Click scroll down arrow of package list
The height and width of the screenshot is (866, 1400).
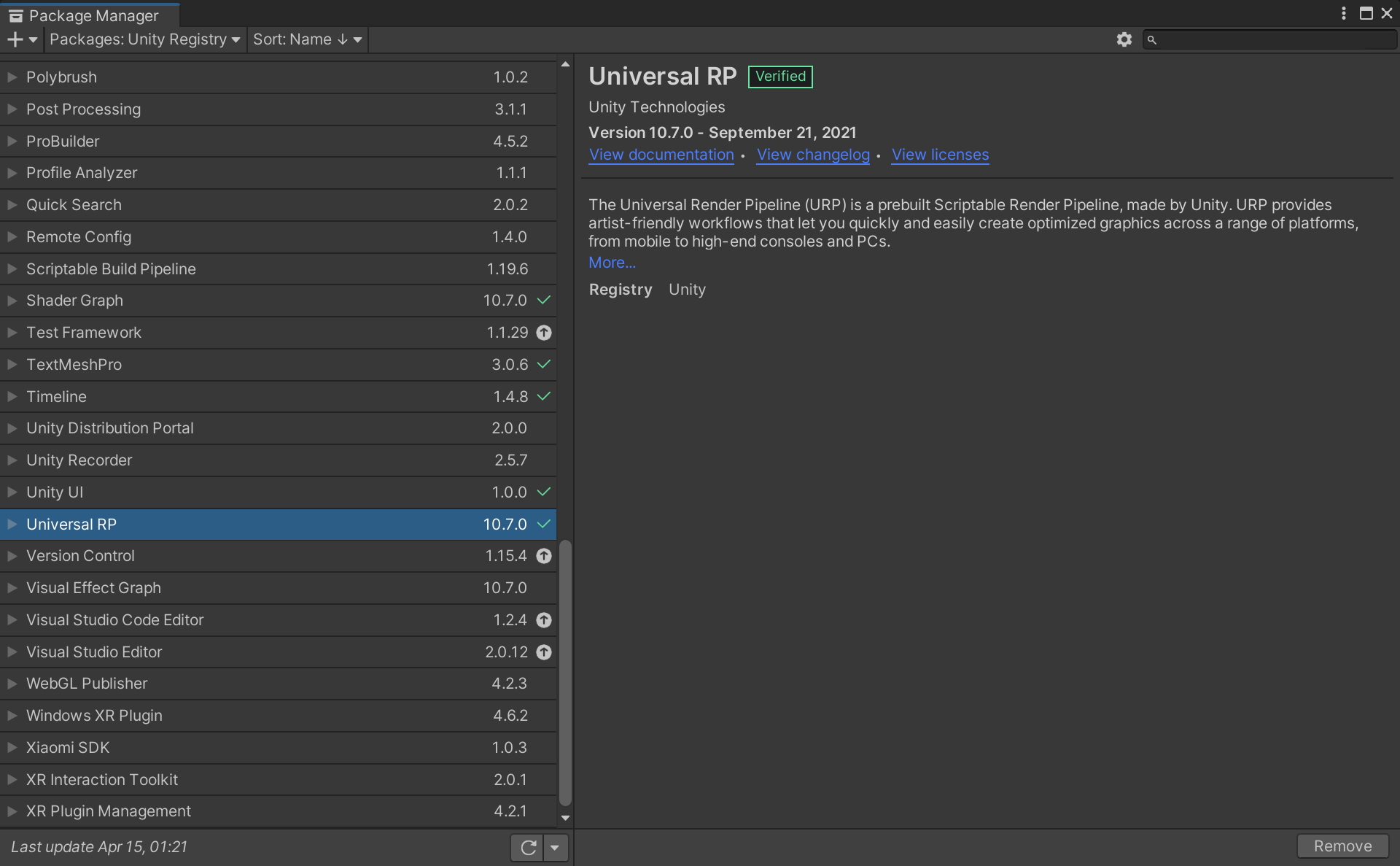[565, 818]
